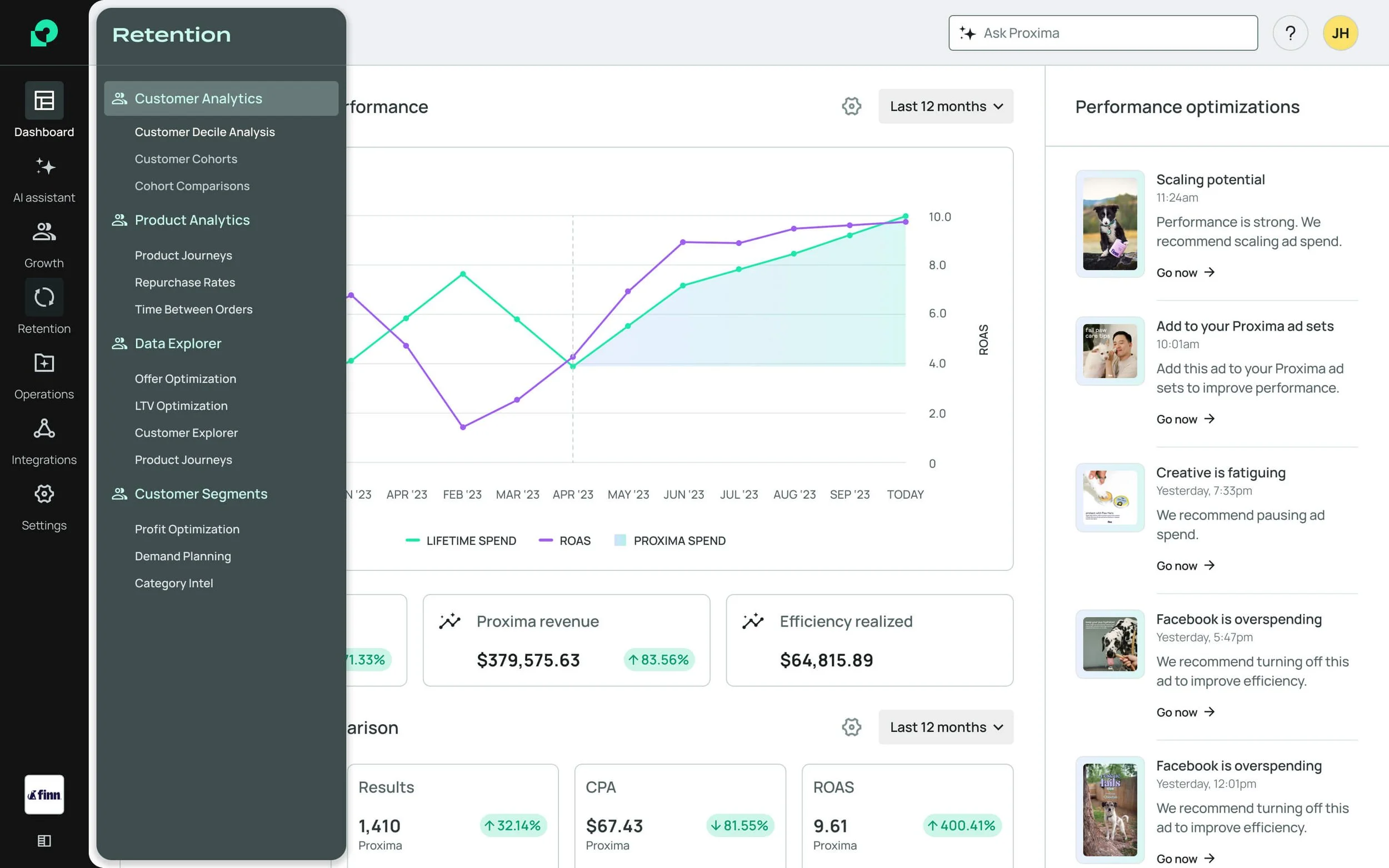Open the top Last 12 months dropdown
The image size is (1389, 868).
click(x=945, y=106)
